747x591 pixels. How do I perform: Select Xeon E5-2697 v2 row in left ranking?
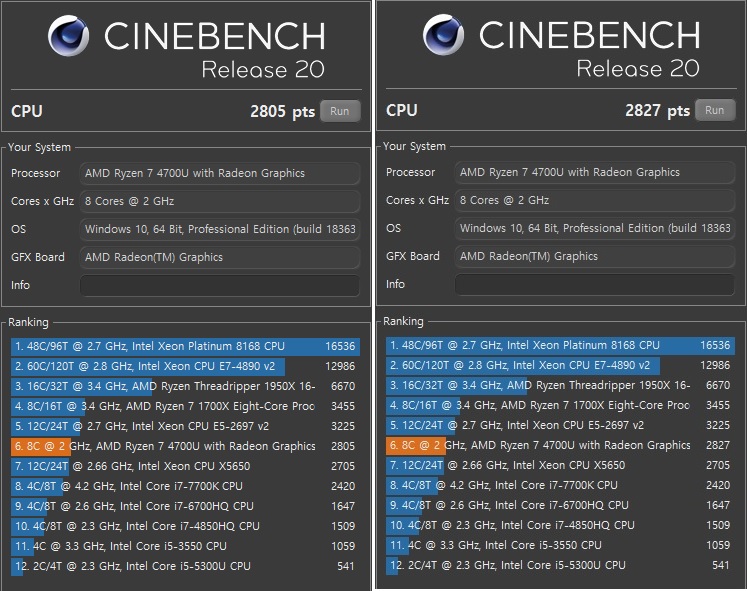click(185, 426)
